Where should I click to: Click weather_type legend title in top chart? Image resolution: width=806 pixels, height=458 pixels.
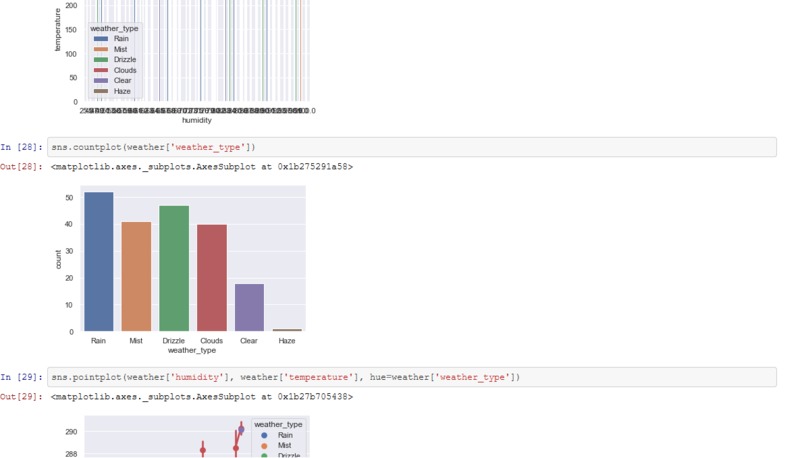coord(114,29)
